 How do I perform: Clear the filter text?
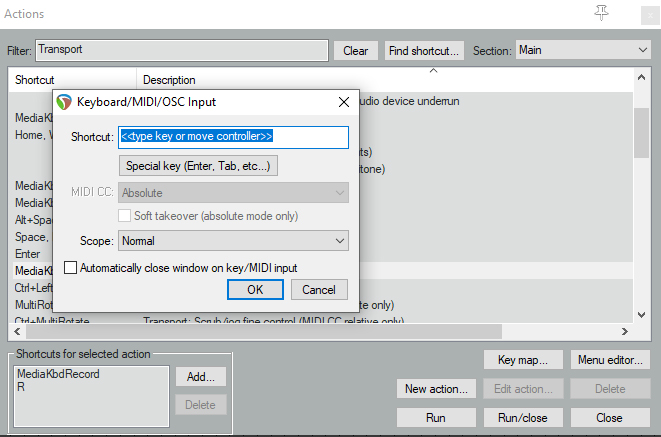[355, 51]
